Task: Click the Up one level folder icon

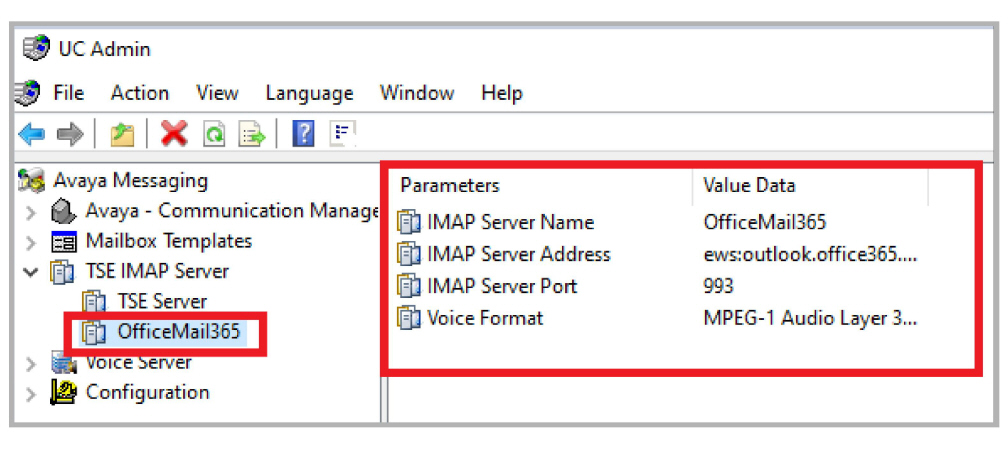Action: pyautogui.click(x=122, y=135)
